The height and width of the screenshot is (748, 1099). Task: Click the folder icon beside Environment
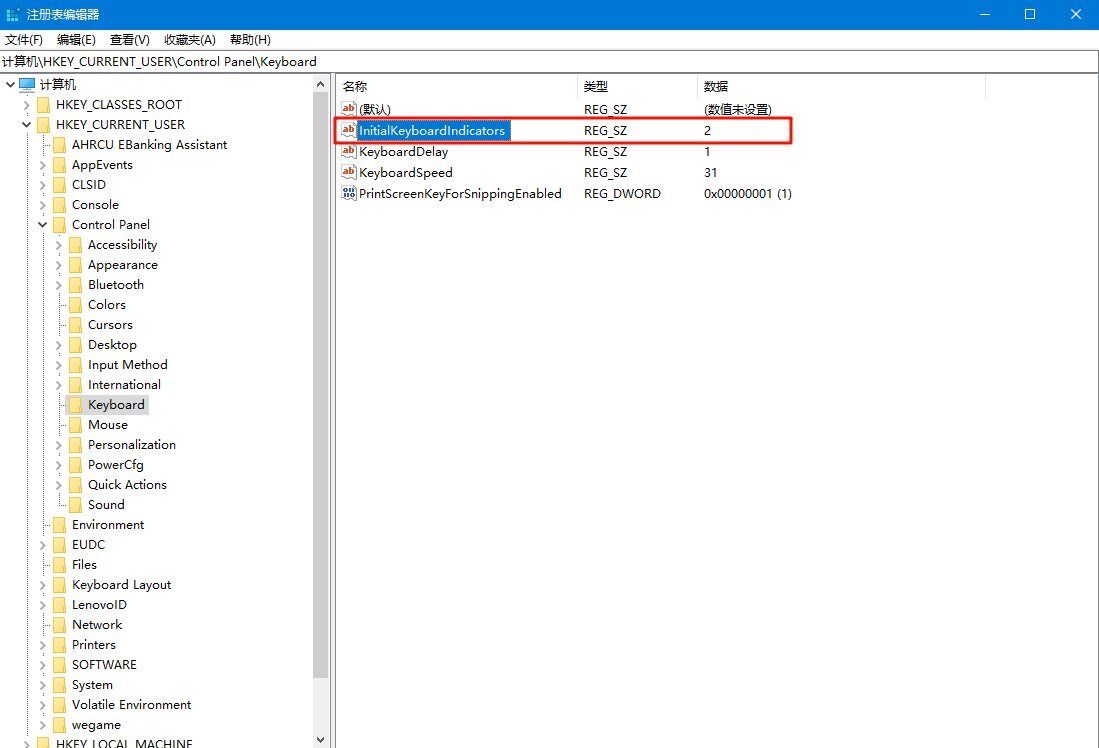click(60, 524)
